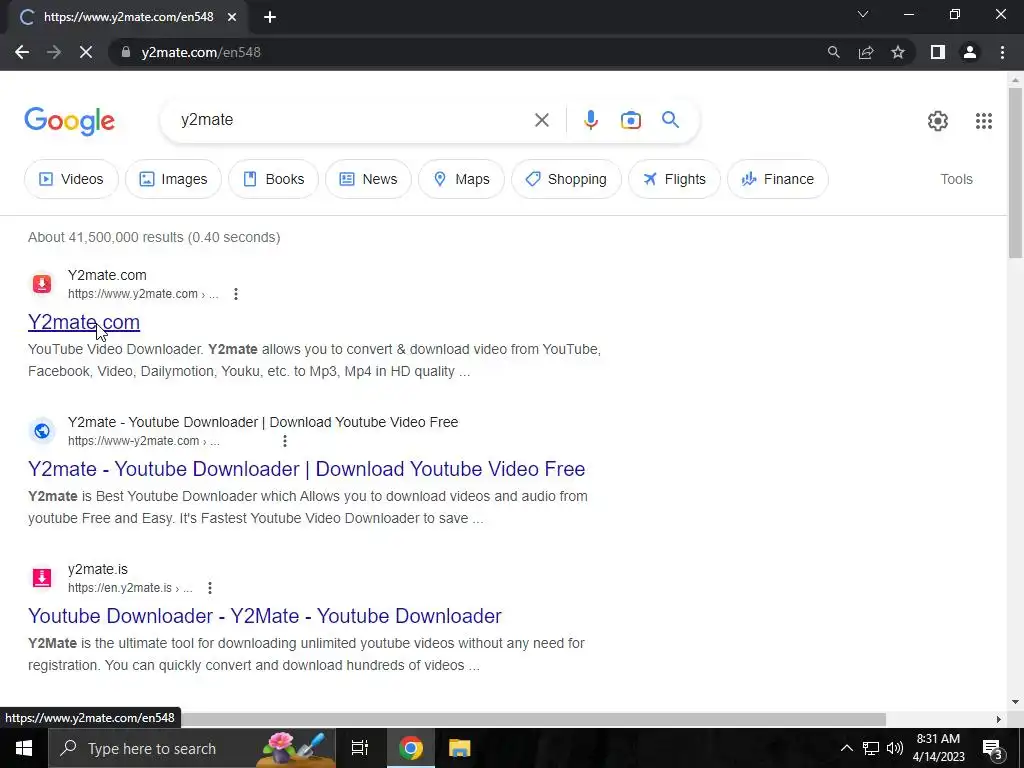Screen dimensions: 1024x768
Task: Open the notification center icon
Action: click(x=993, y=748)
